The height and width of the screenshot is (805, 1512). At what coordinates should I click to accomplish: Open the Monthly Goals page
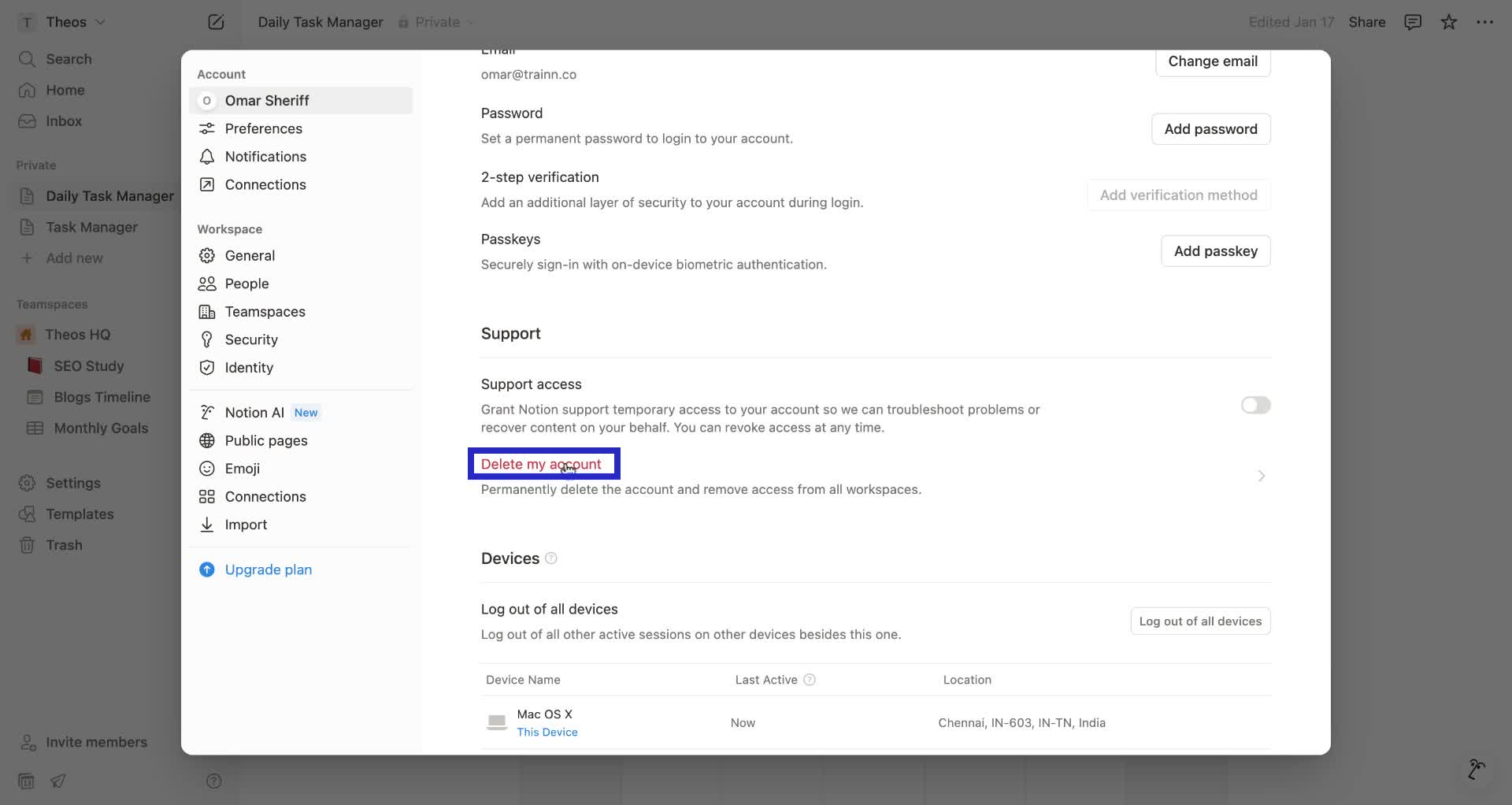[101, 428]
